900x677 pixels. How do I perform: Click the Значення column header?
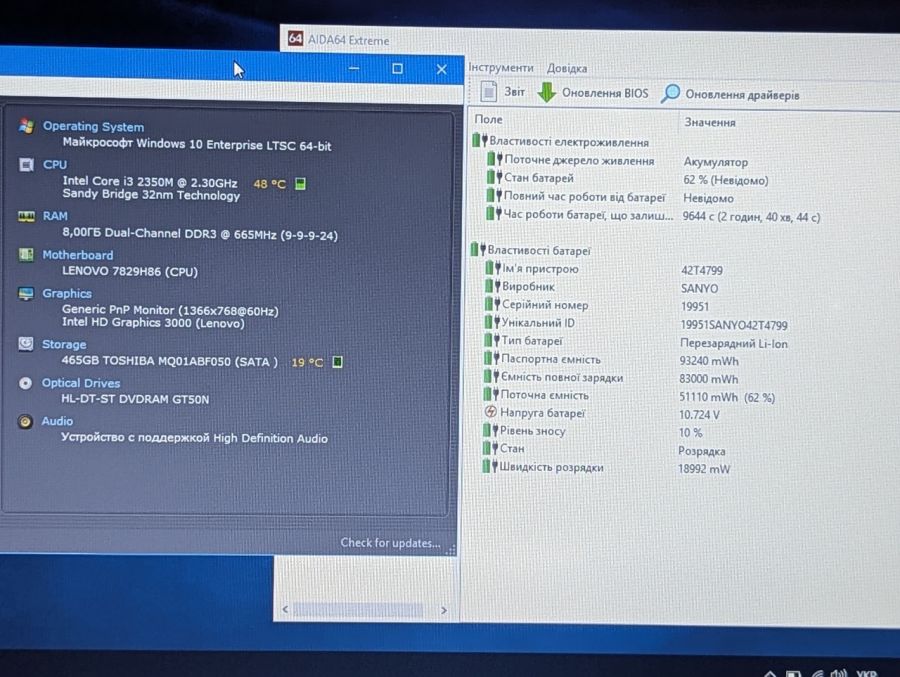[x=710, y=122]
